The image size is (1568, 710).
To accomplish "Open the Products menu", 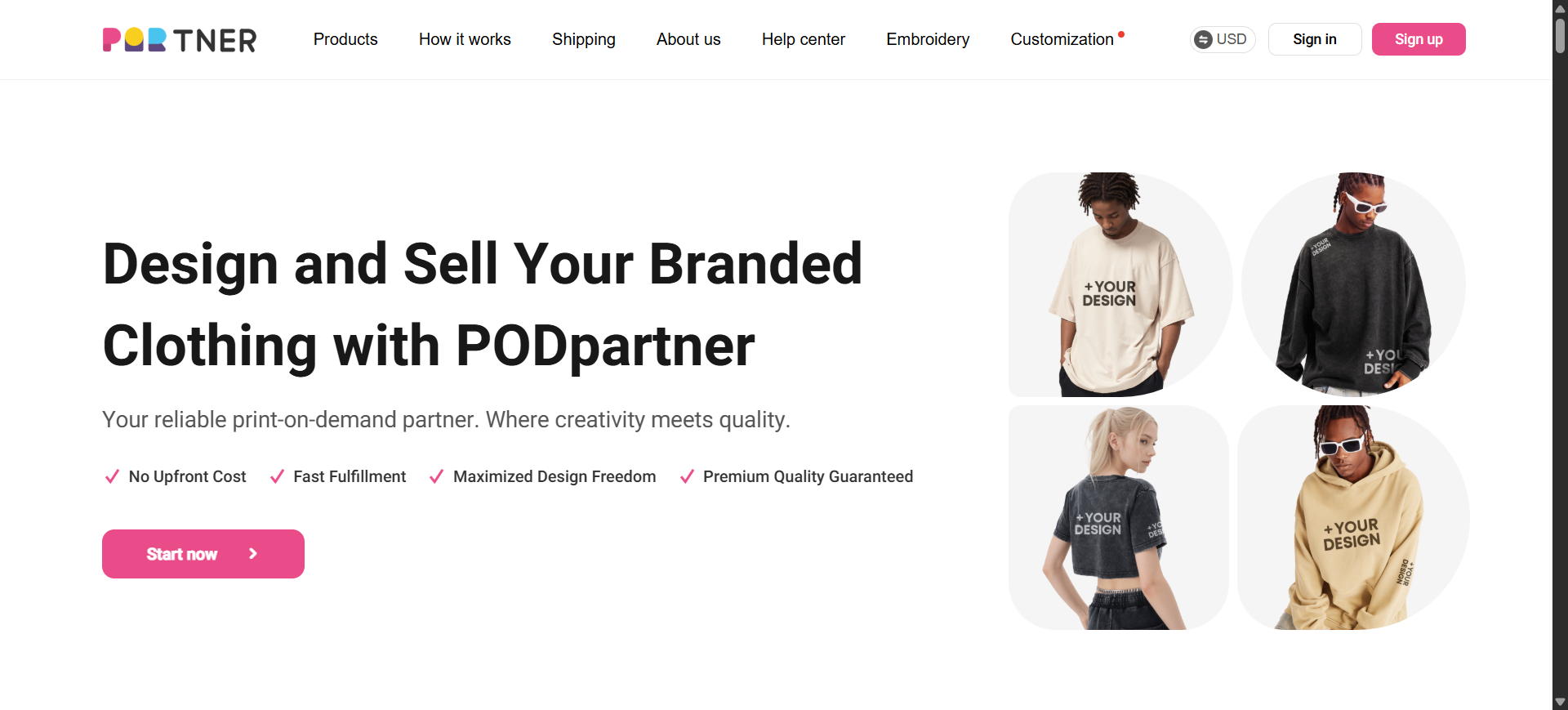I will coord(345,39).
